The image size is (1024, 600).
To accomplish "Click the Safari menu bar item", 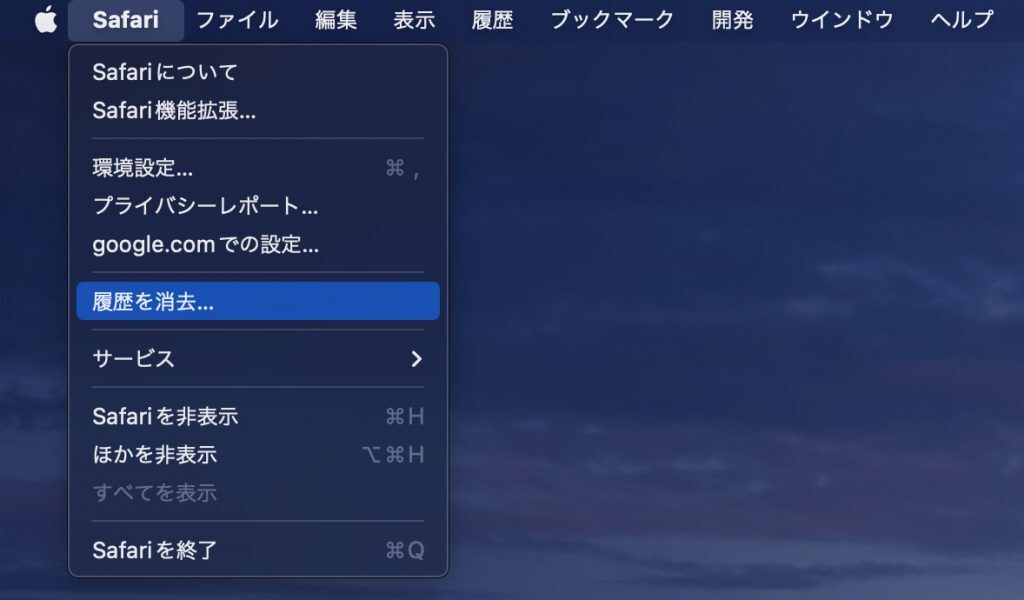I will [125, 20].
